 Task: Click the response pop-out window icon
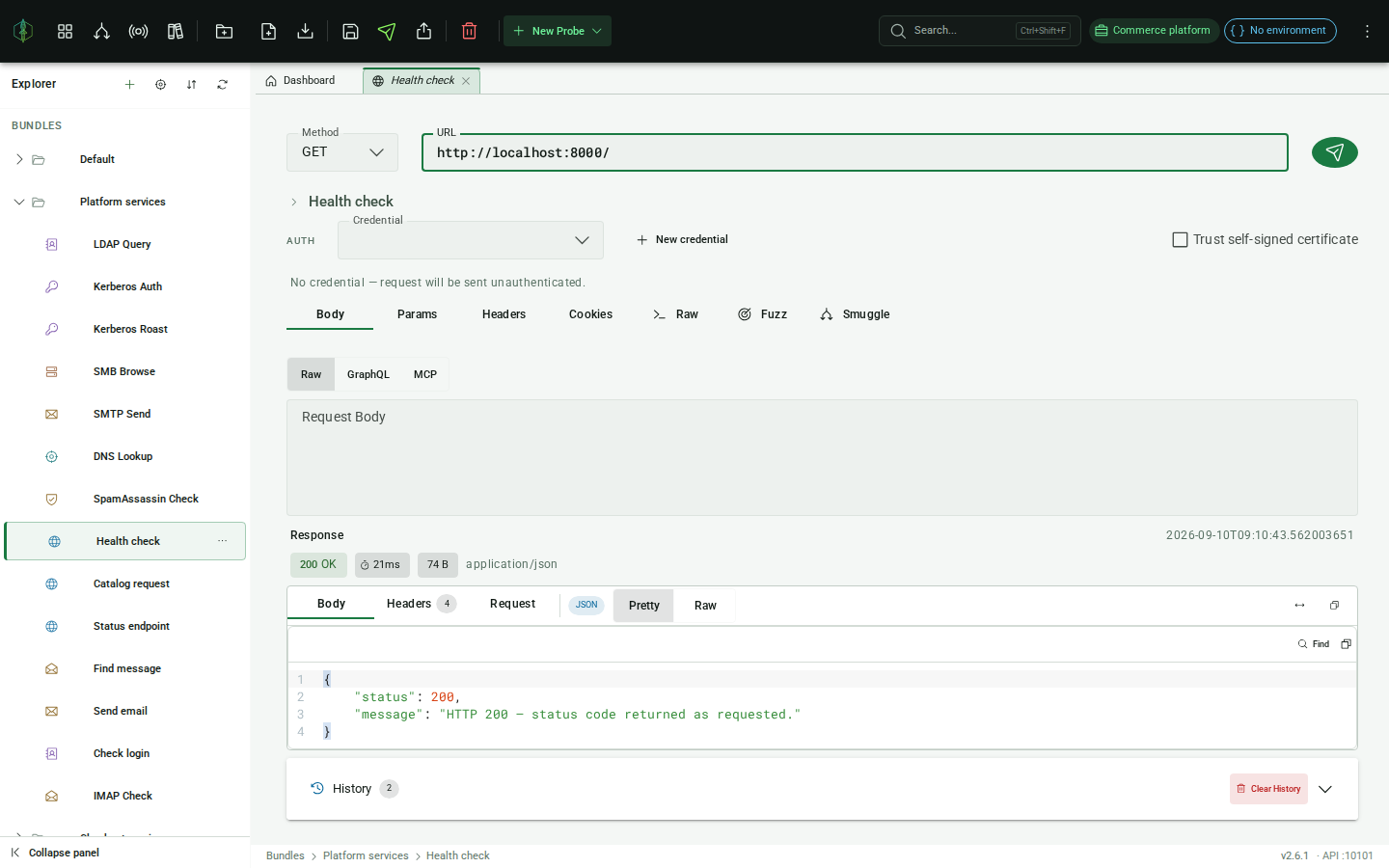[x=1334, y=605]
